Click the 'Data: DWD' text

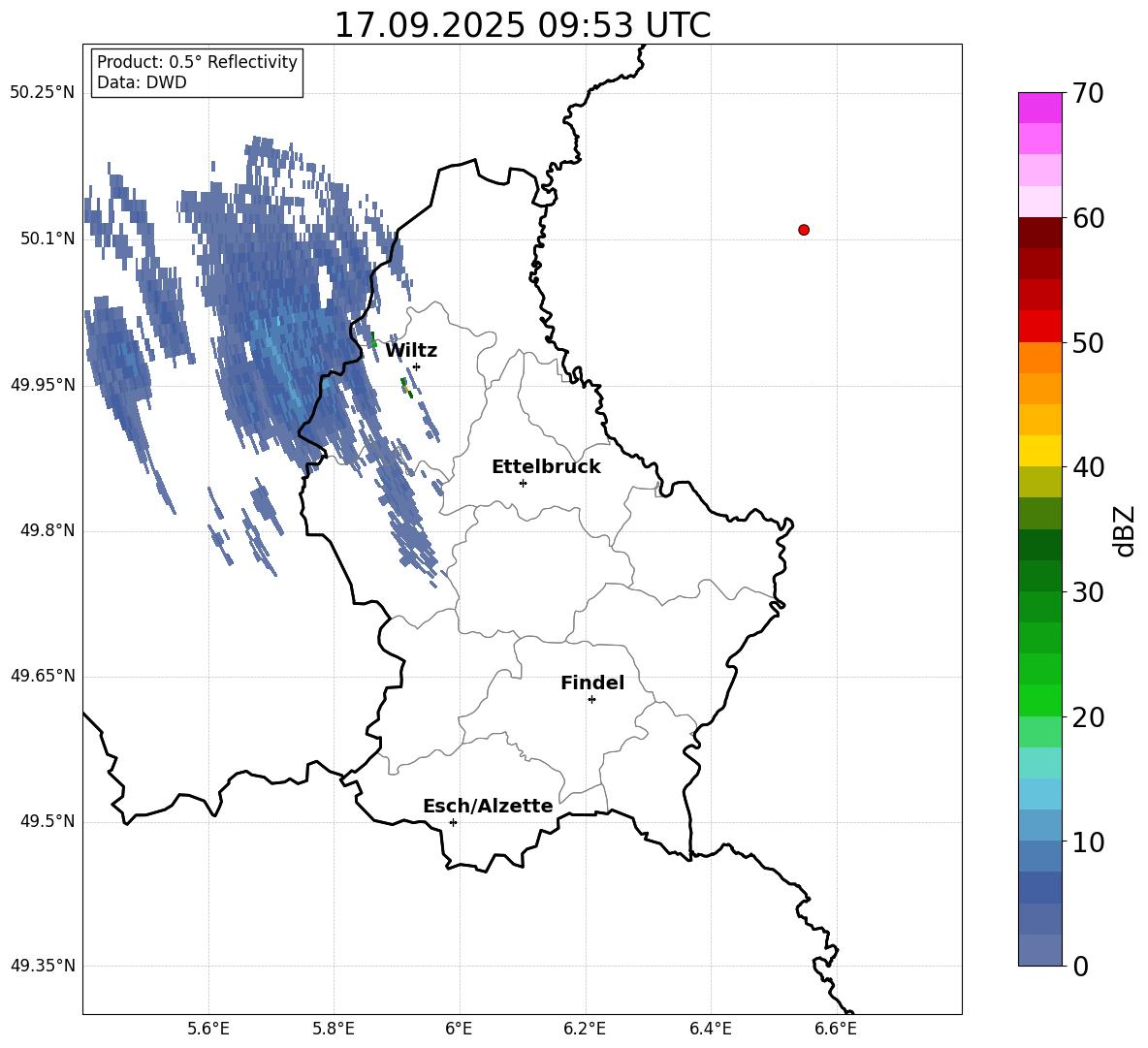(x=142, y=82)
